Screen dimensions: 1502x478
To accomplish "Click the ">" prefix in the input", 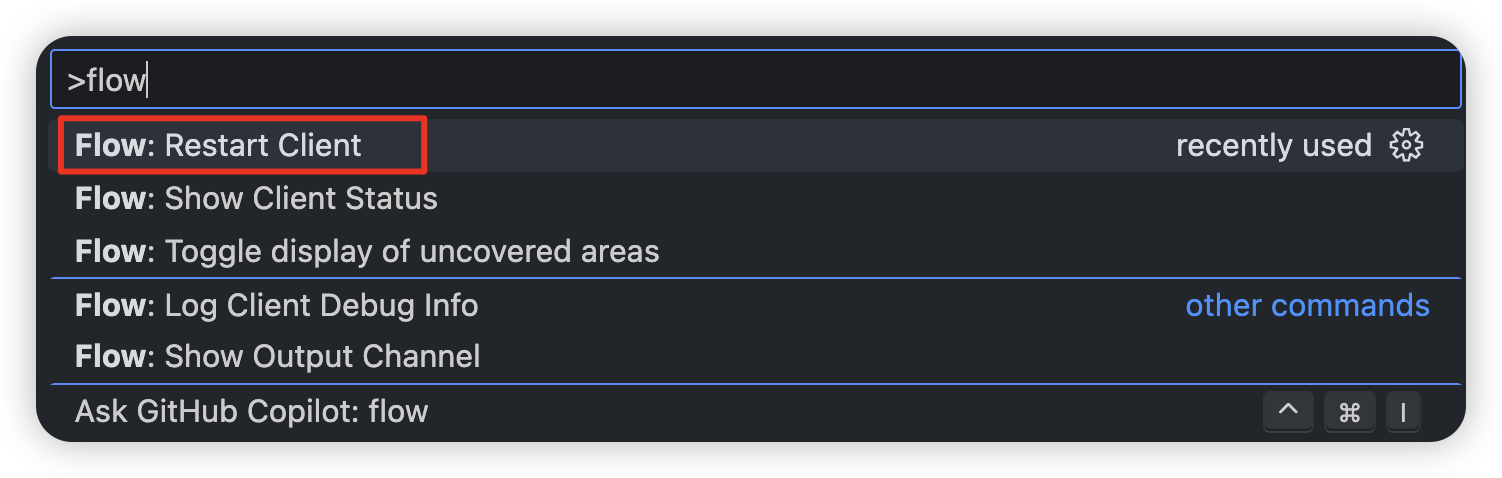I will pos(75,81).
